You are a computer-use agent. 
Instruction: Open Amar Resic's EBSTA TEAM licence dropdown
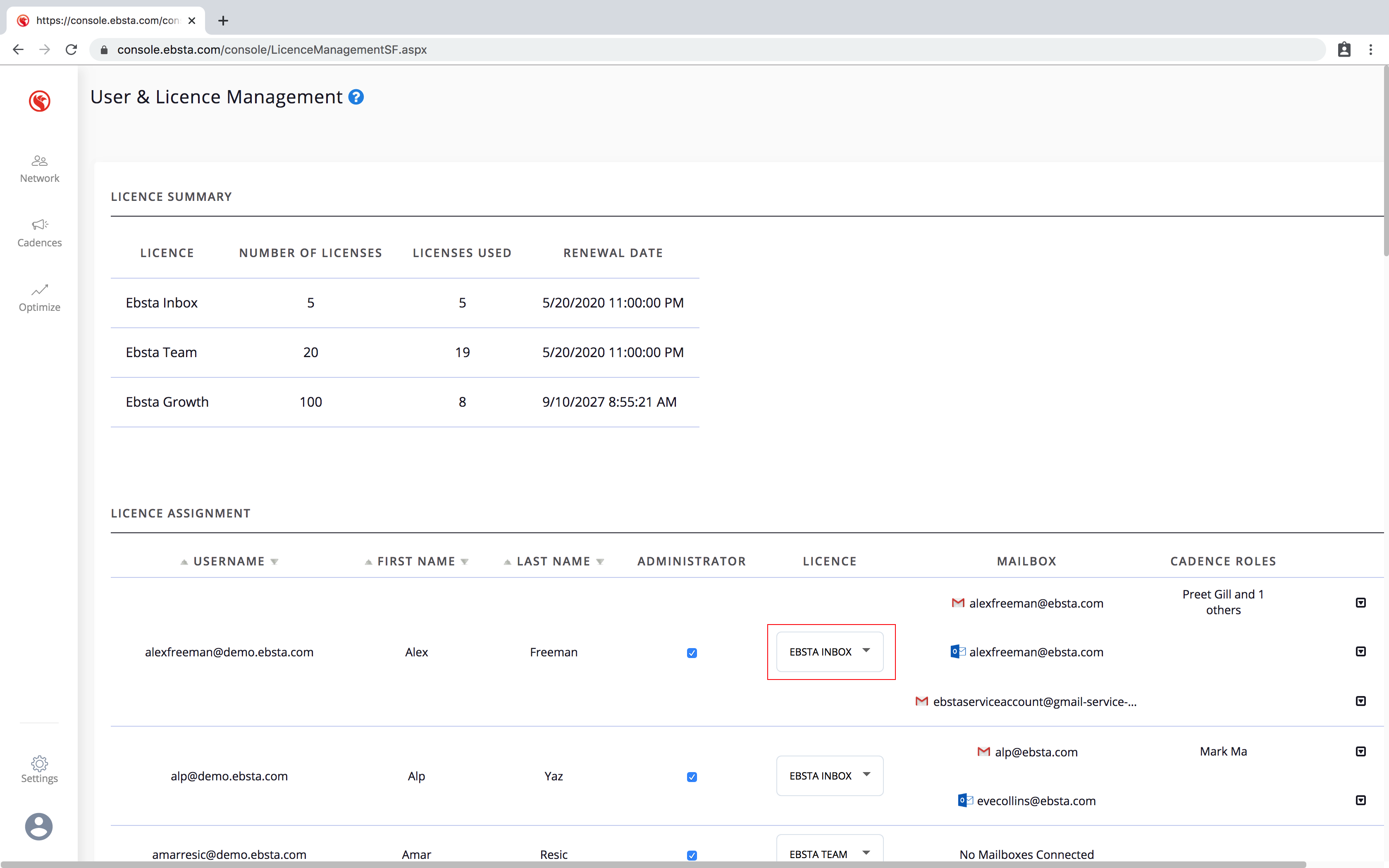[829, 854]
